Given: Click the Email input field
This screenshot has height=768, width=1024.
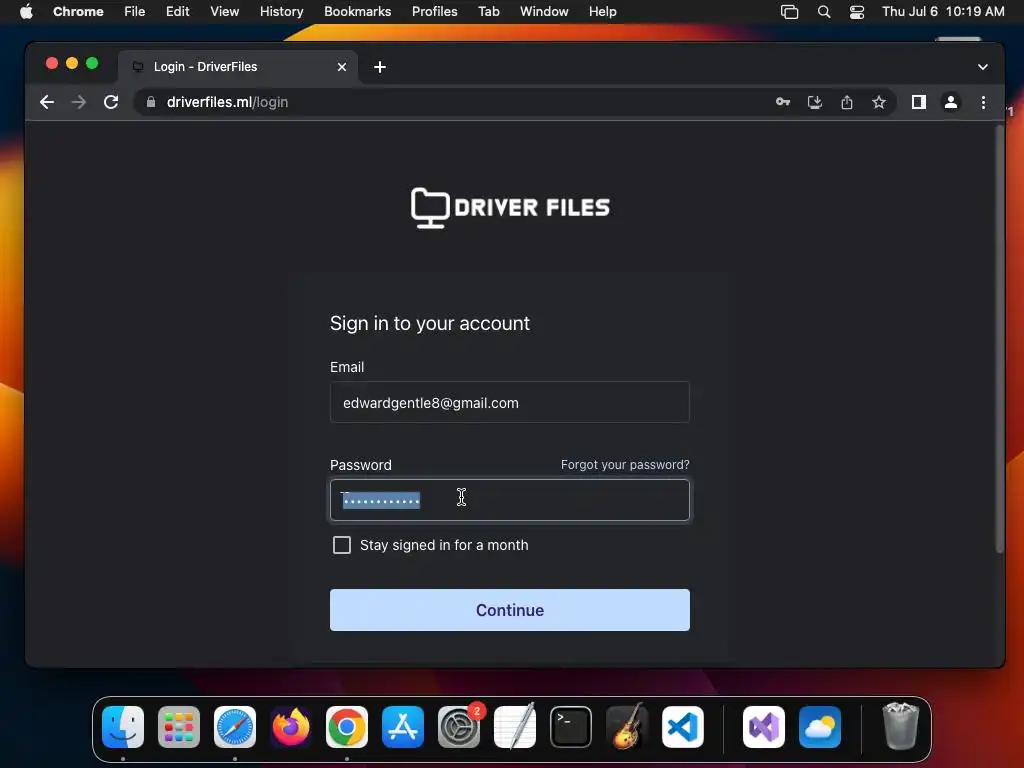Looking at the screenshot, I should tap(509, 402).
